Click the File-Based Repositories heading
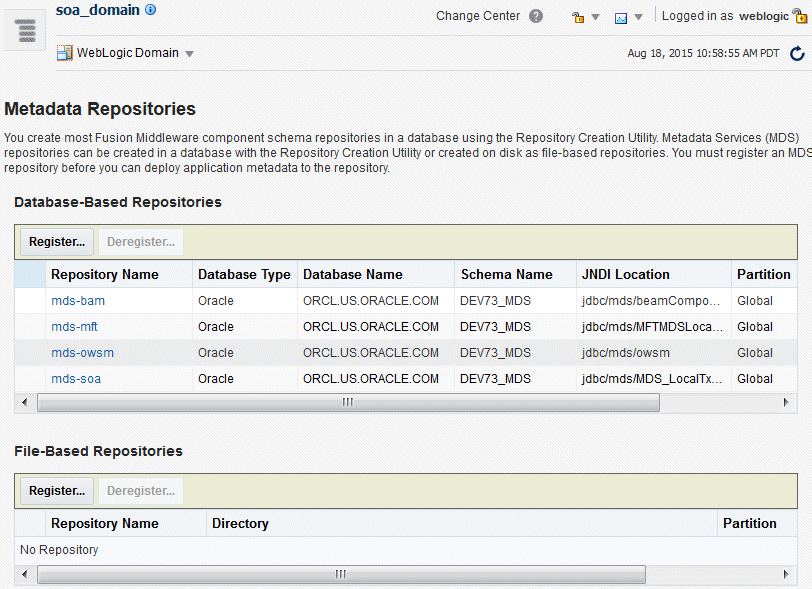 coord(98,451)
